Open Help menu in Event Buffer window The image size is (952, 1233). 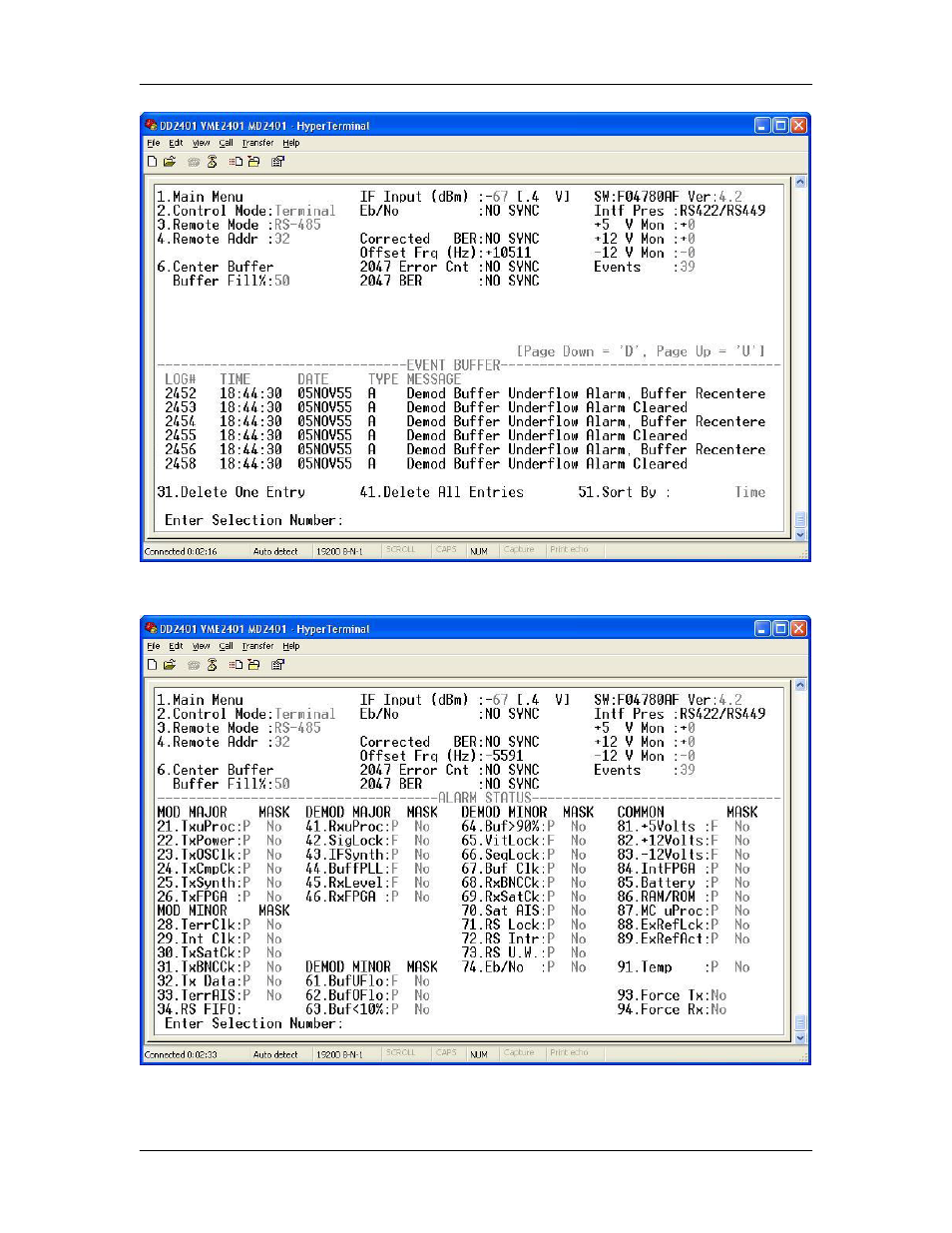pos(290,143)
